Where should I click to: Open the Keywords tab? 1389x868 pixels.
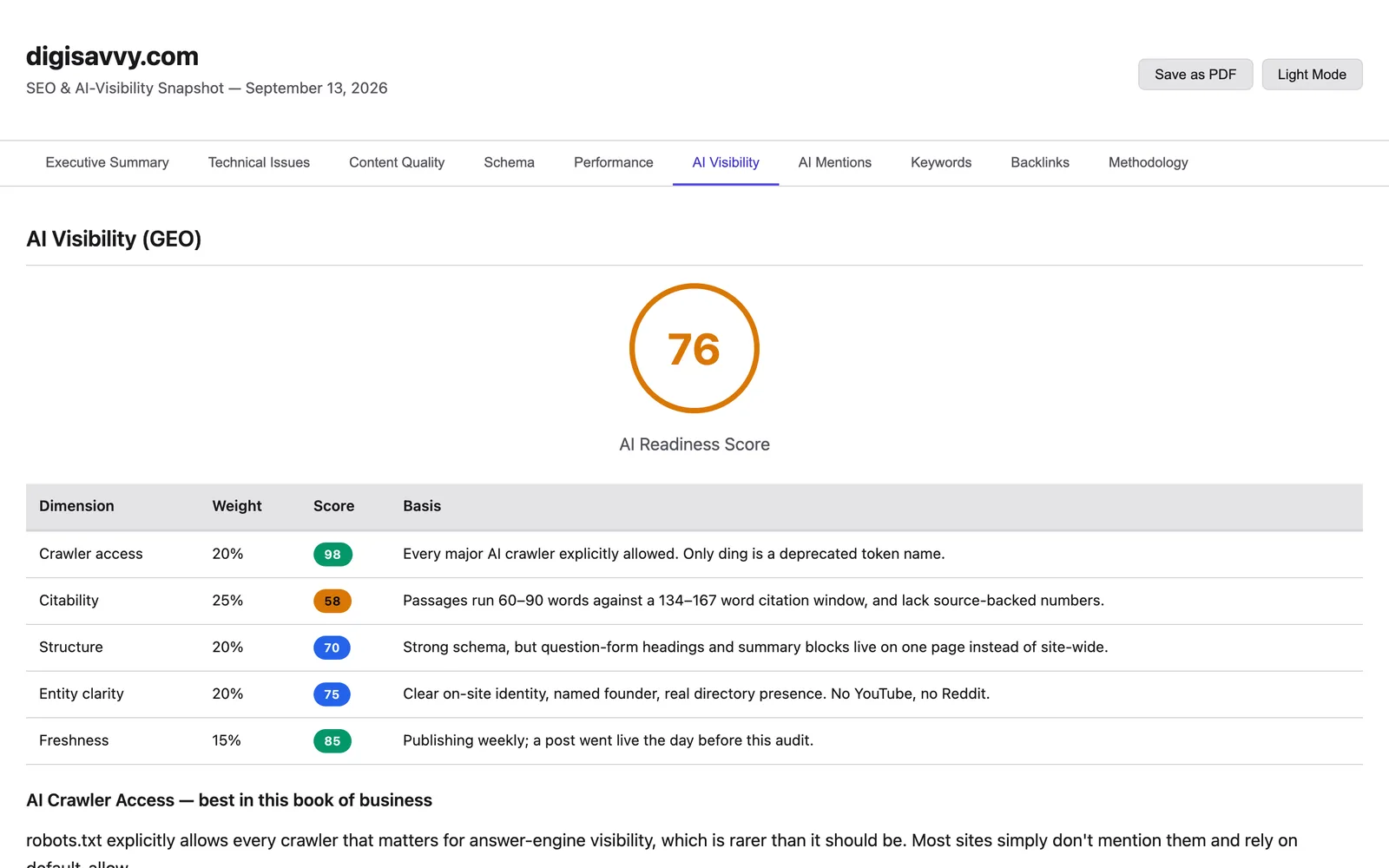[941, 162]
